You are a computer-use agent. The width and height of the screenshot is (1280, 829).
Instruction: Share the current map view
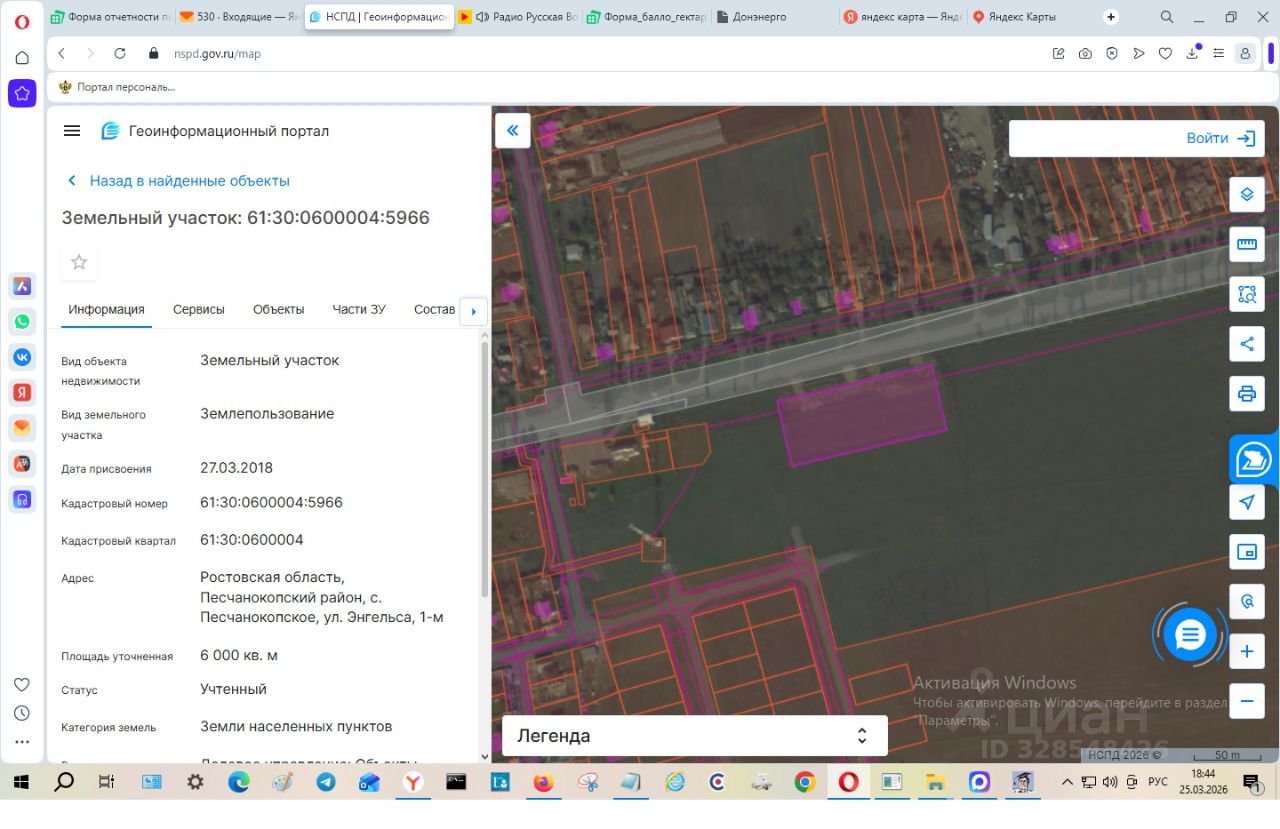point(1246,344)
